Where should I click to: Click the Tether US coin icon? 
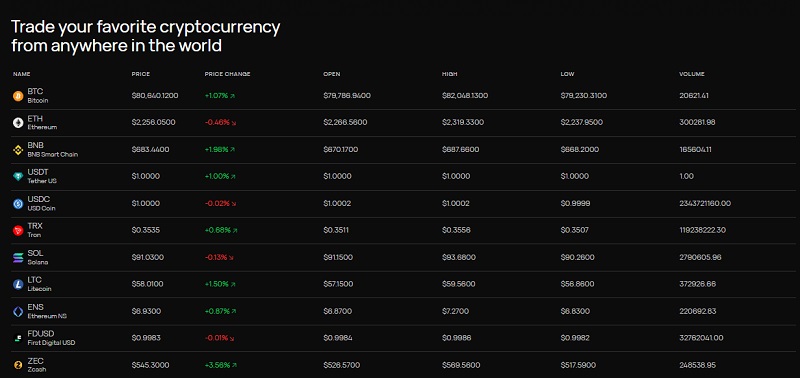pyautogui.click(x=18, y=177)
